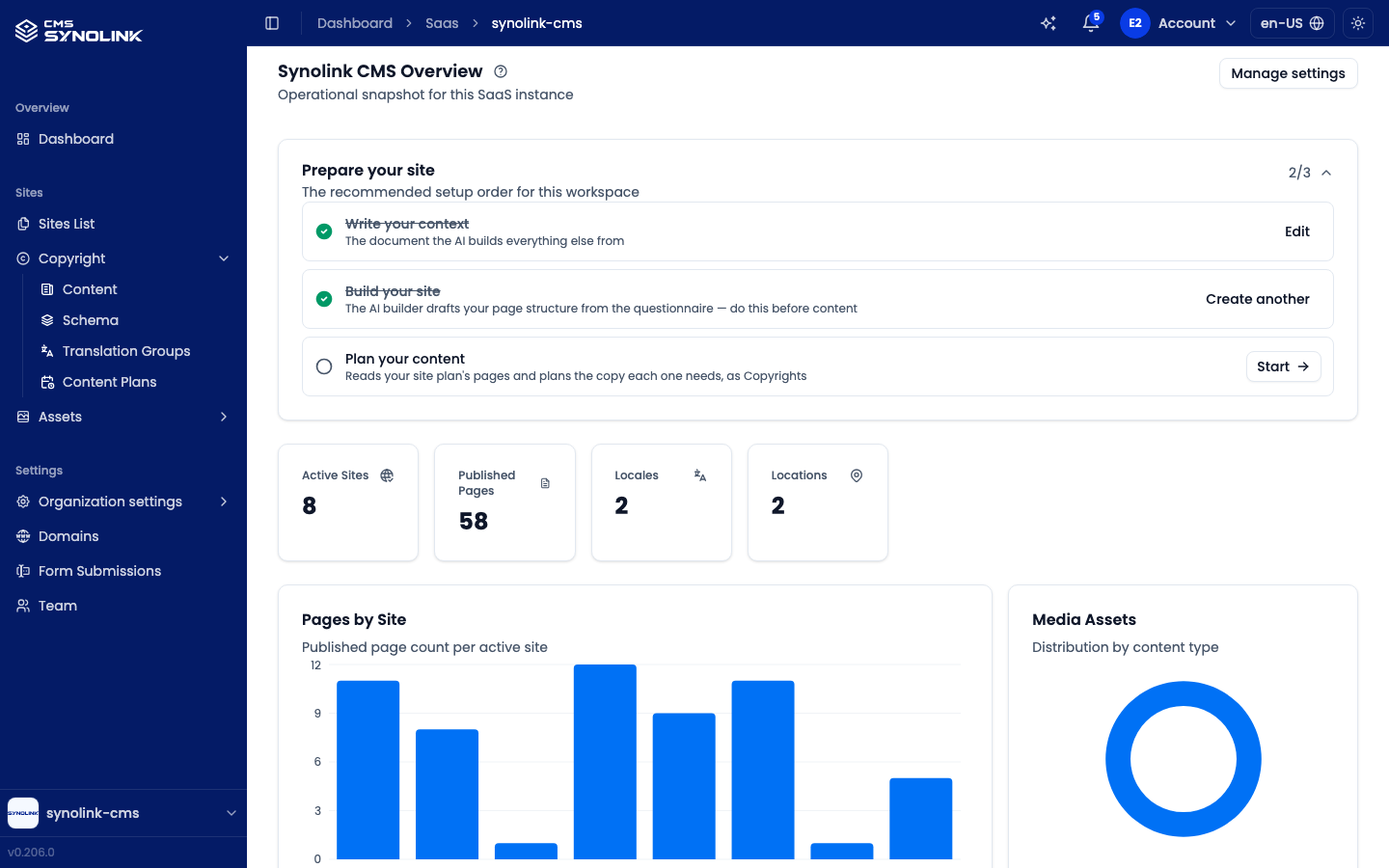
Task: Click the Saas breadcrumb link
Action: point(442,23)
